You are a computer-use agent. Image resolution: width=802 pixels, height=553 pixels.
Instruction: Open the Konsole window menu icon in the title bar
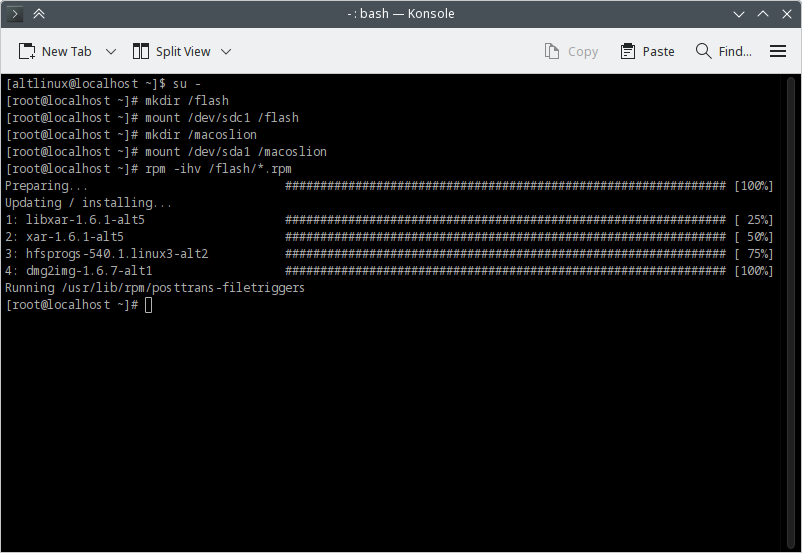[x=15, y=14]
